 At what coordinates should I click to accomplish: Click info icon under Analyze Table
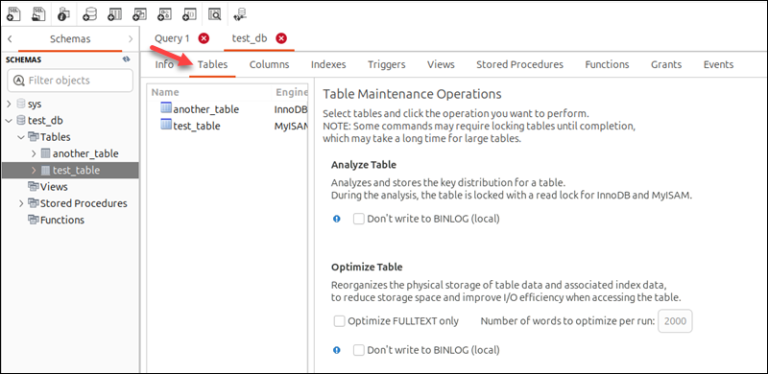(x=336, y=219)
